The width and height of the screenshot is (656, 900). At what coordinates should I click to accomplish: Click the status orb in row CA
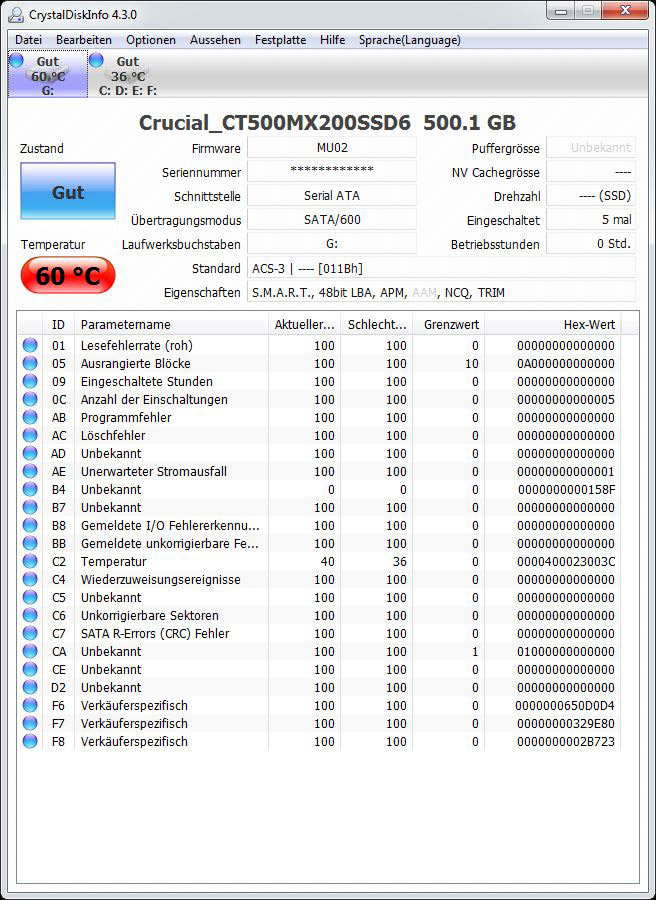point(30,651)
